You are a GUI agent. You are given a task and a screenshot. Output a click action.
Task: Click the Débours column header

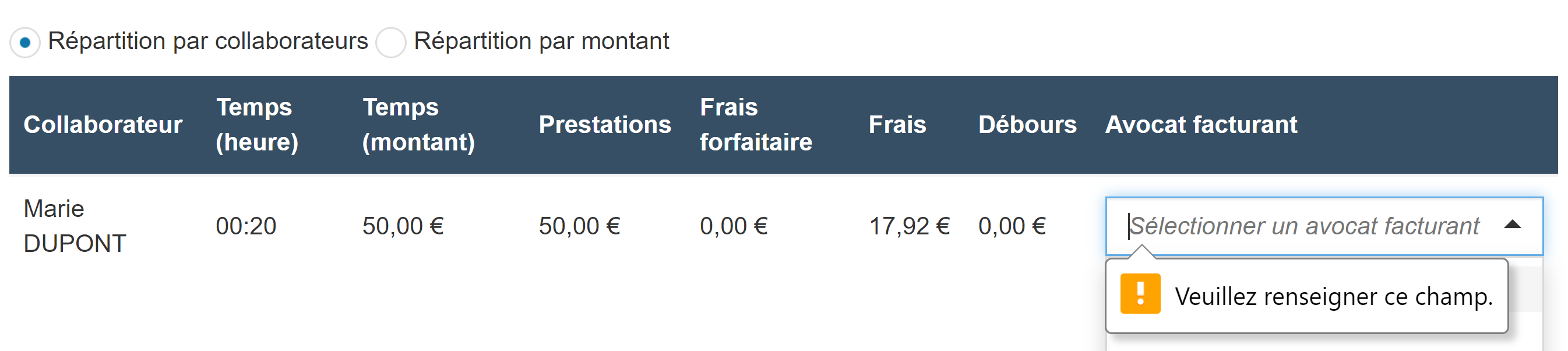1027,125
